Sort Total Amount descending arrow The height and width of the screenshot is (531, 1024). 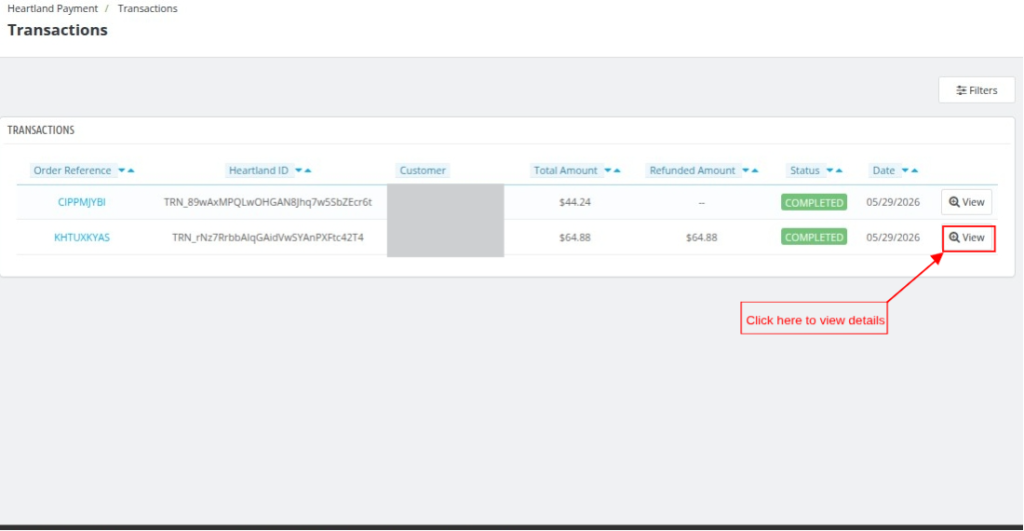tap(607, 170)
